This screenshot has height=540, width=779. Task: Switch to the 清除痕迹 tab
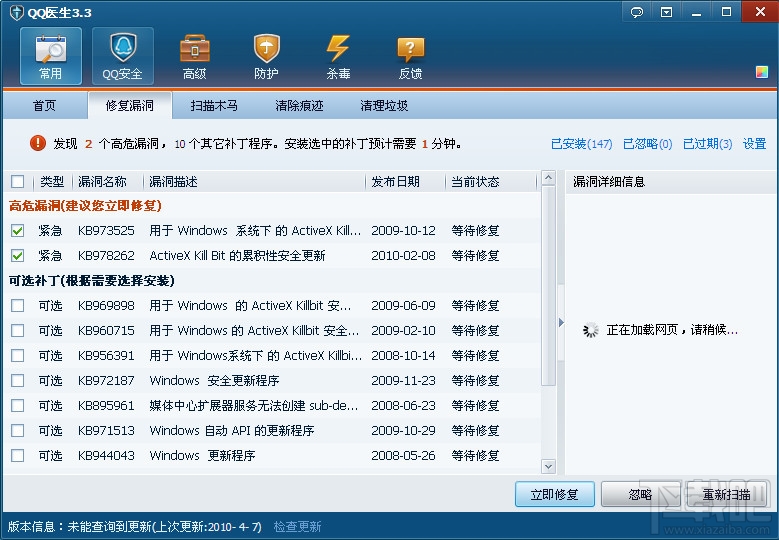tap(299, 105)
